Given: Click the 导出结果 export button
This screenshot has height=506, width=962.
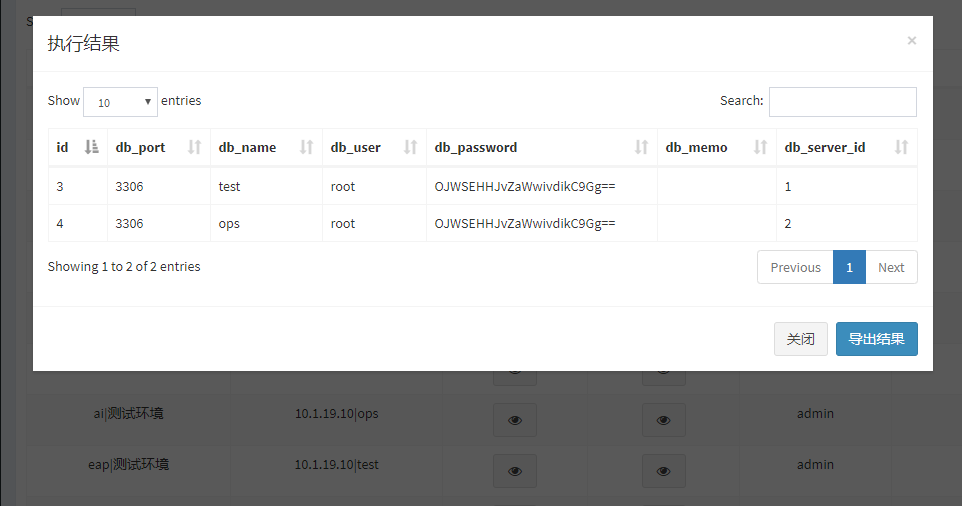Looking at the screenshot, I should [x=877, y=339].
